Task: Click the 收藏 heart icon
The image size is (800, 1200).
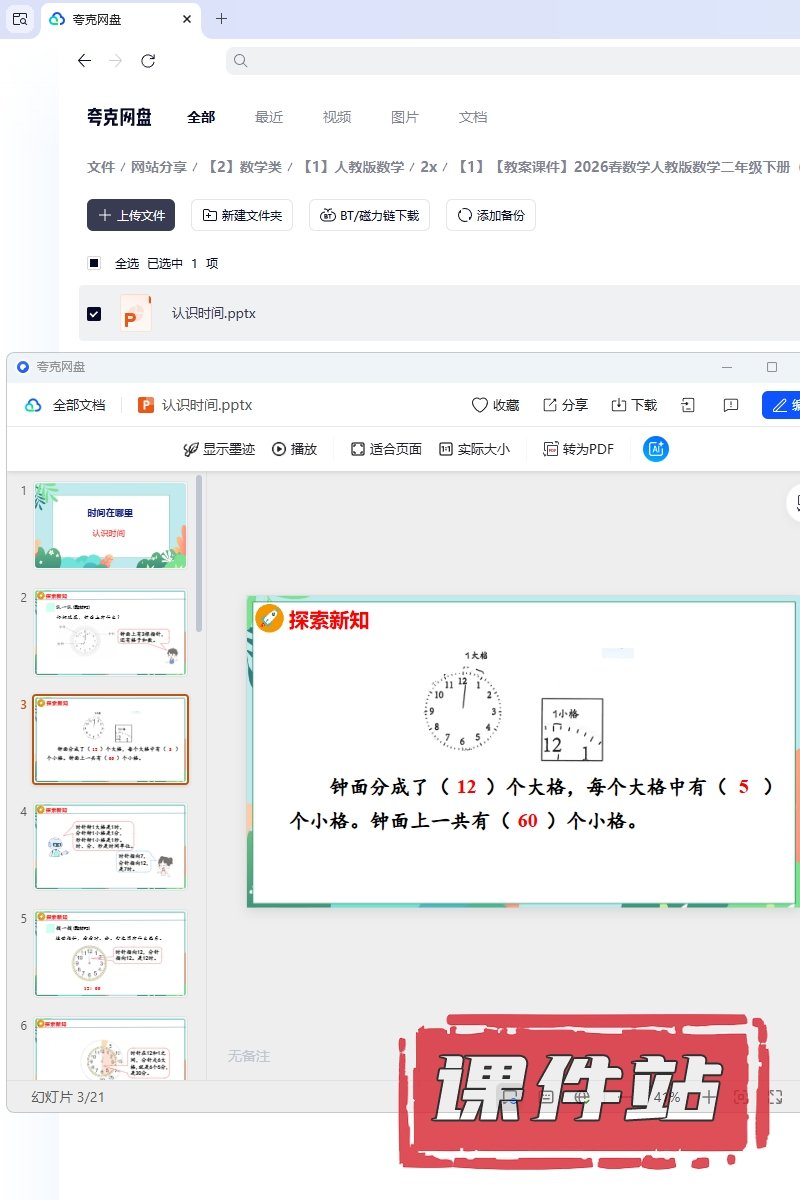Action: tap(481, 405)
